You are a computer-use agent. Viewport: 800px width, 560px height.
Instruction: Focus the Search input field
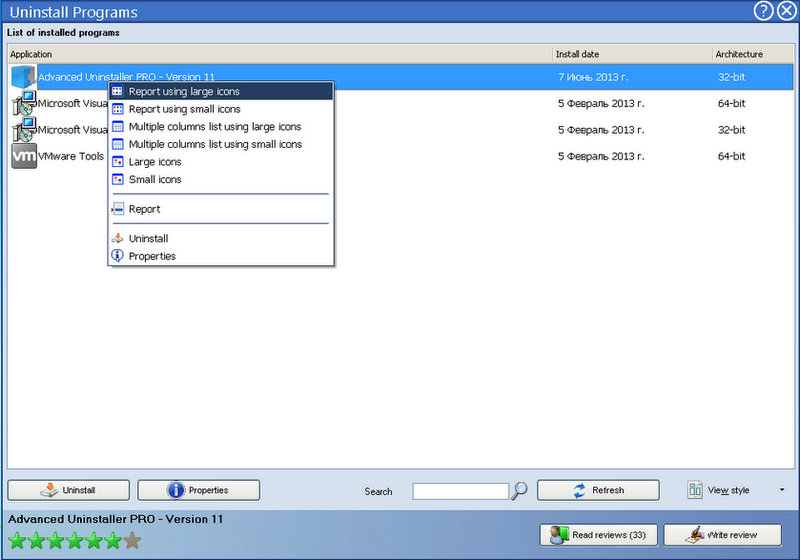[461, 491]
